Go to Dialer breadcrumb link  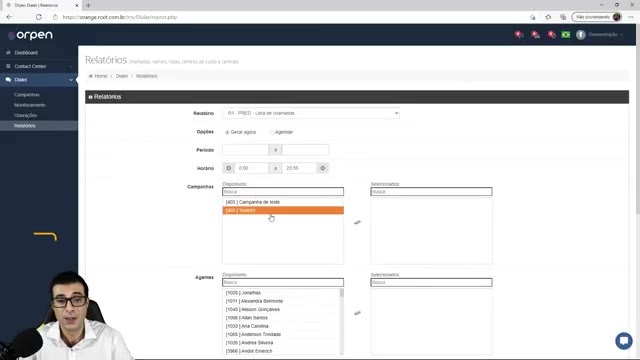point(122,76)
